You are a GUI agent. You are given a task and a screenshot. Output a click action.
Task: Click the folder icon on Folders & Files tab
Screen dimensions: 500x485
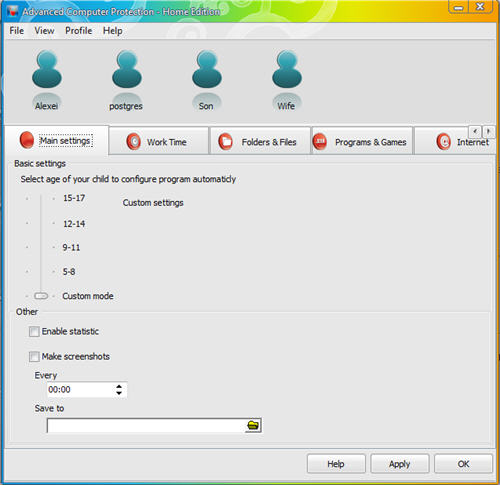[x=225, y=142]
